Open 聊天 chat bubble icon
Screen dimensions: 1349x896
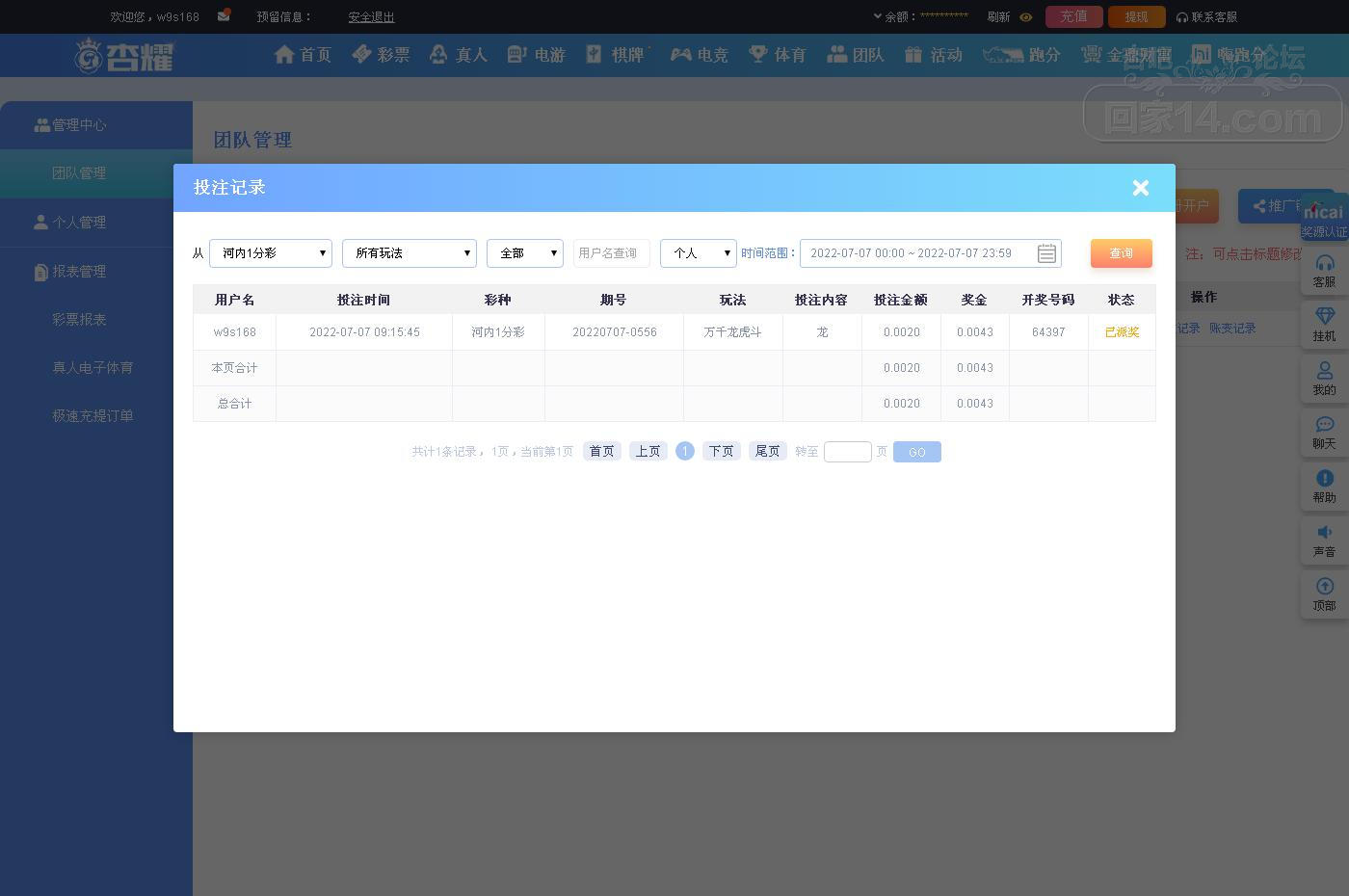point(1325,424)
